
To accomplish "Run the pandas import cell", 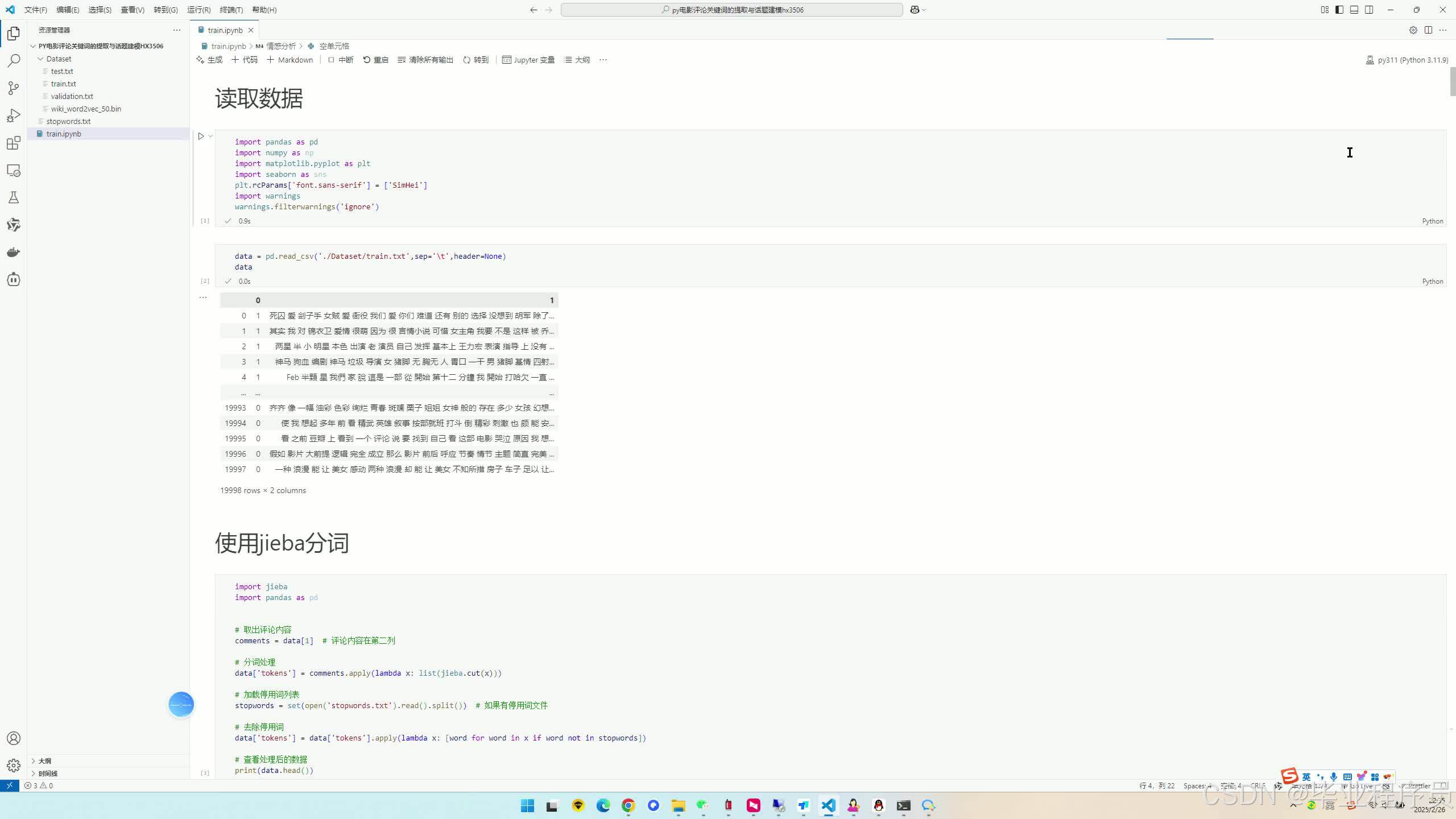I will coord(201,136).
